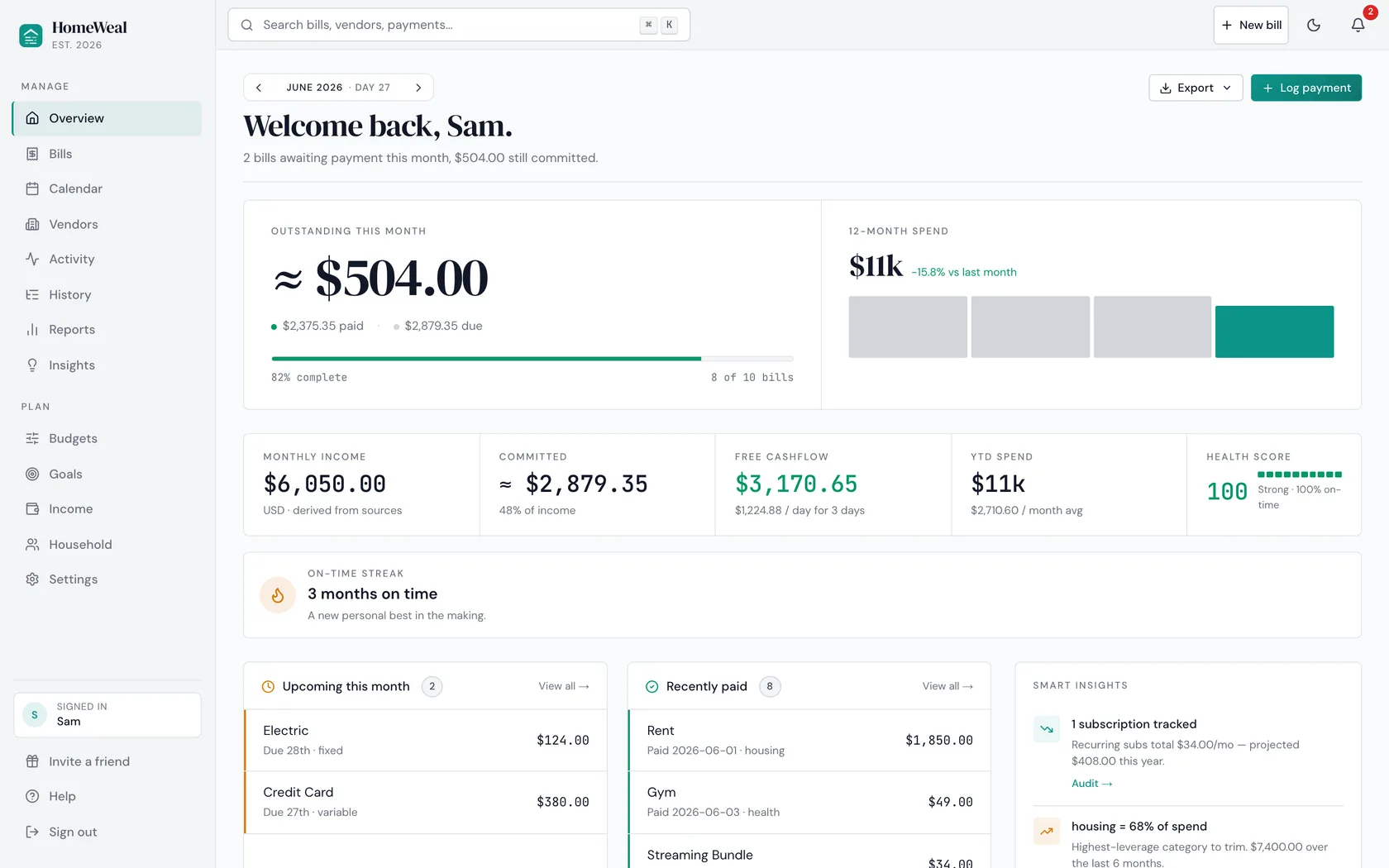Click the 3 months on time streak text
The height and width of the screenshot is (868, 1389).
[372, 594]
